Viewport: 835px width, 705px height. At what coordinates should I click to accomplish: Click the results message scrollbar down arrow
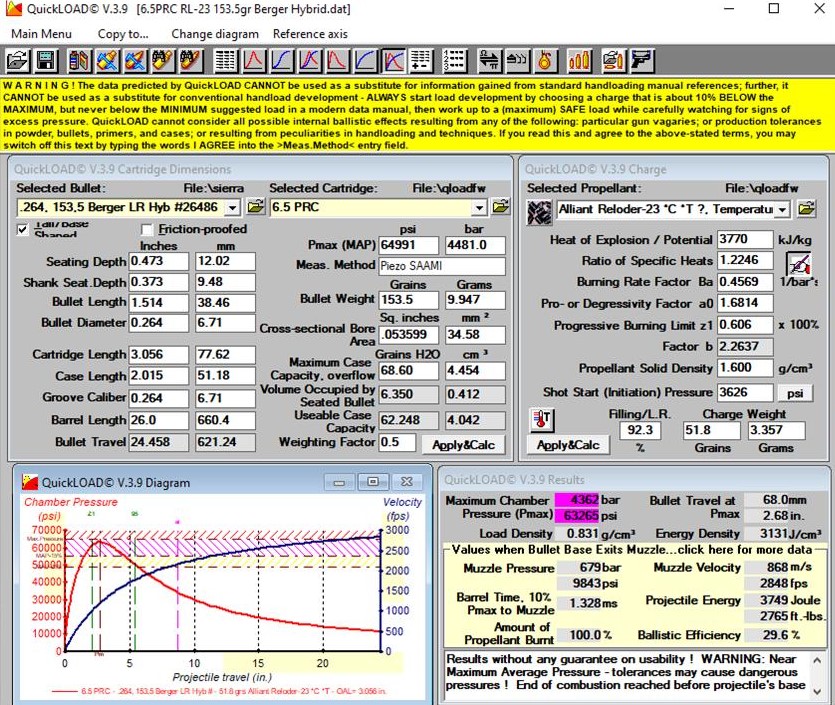click(817, 691)
